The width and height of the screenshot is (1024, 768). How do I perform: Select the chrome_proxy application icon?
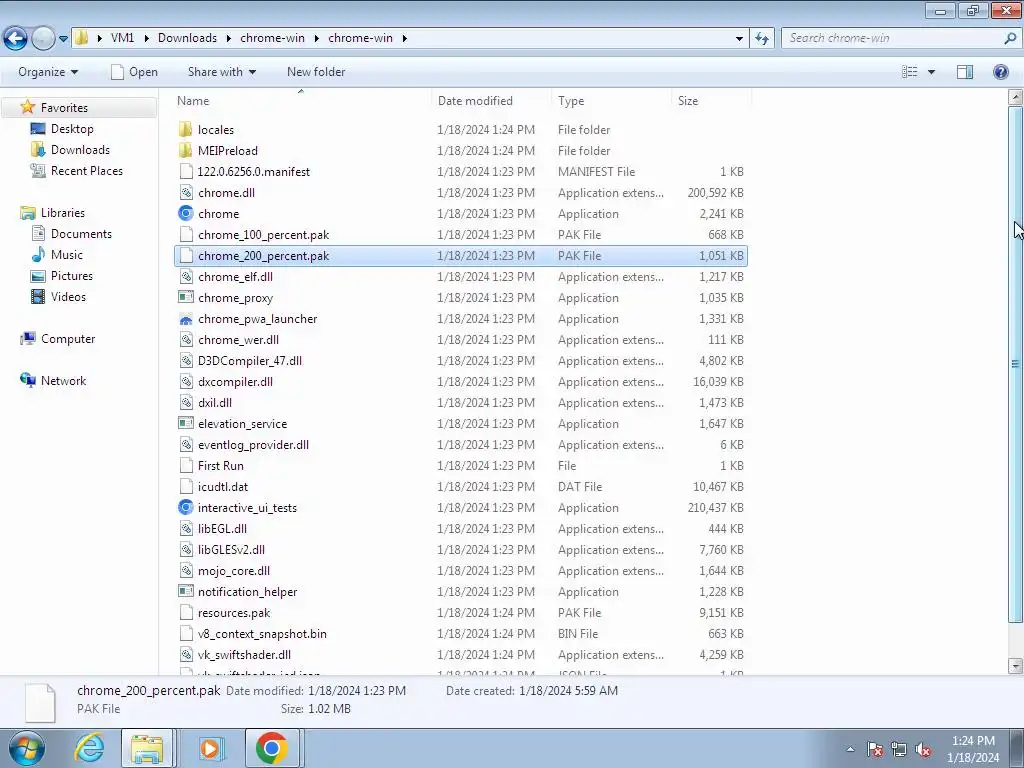click(x=185, y=297)
